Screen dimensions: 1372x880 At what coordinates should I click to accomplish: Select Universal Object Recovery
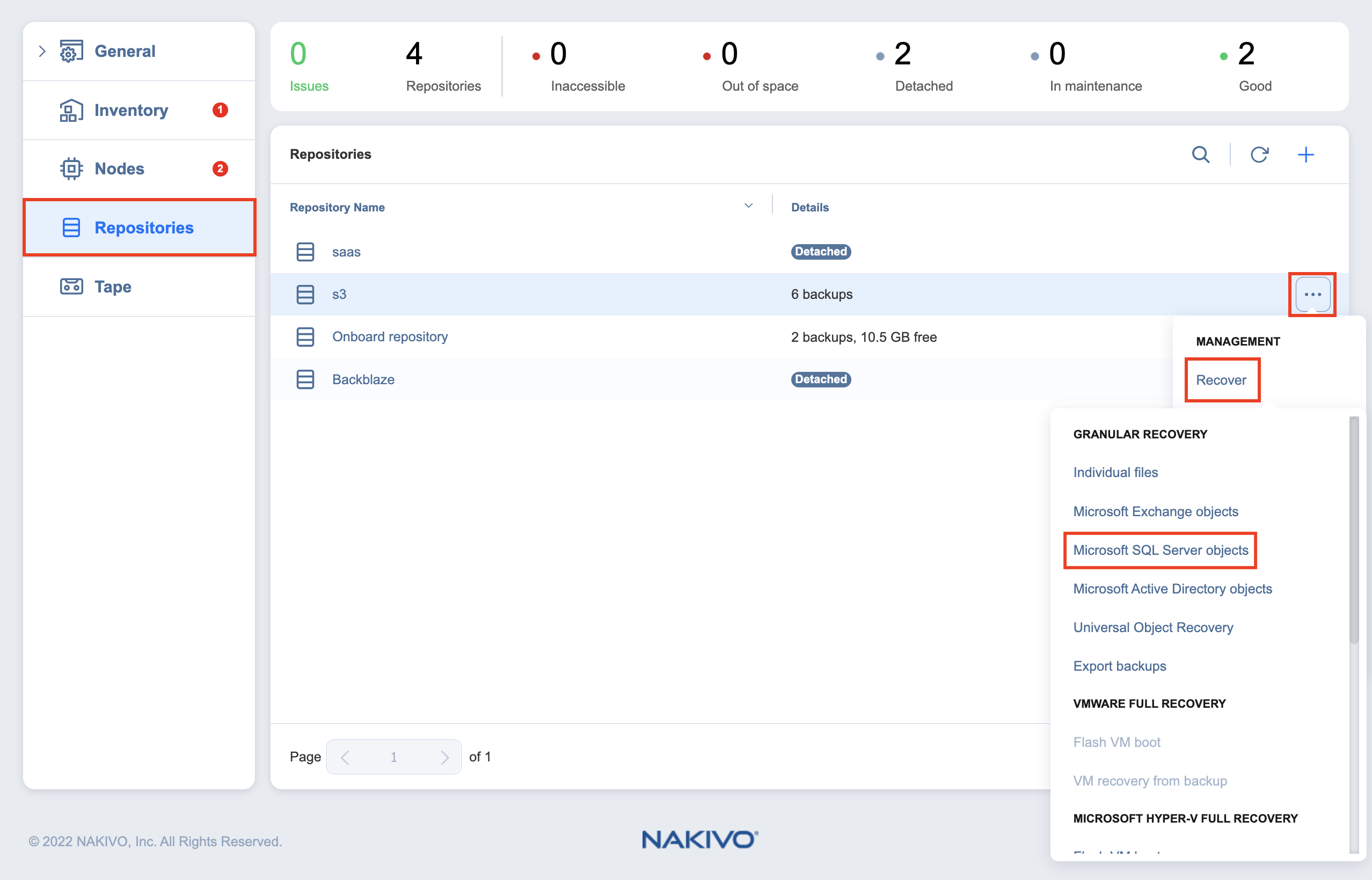pyautogui.click(x=1153, y=627)
